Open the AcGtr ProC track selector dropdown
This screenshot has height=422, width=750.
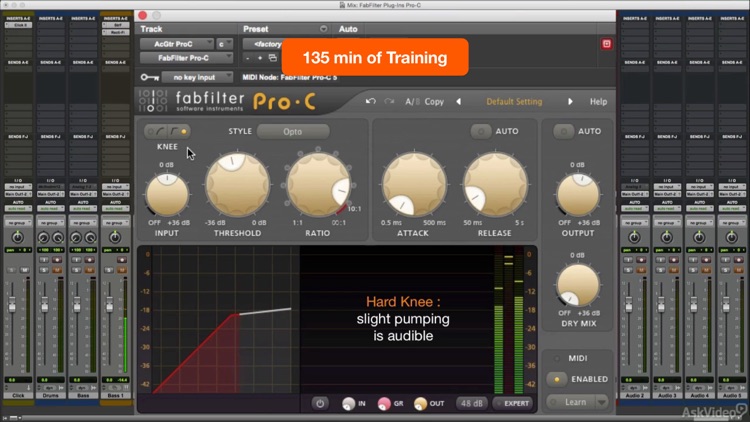point(176,44)
